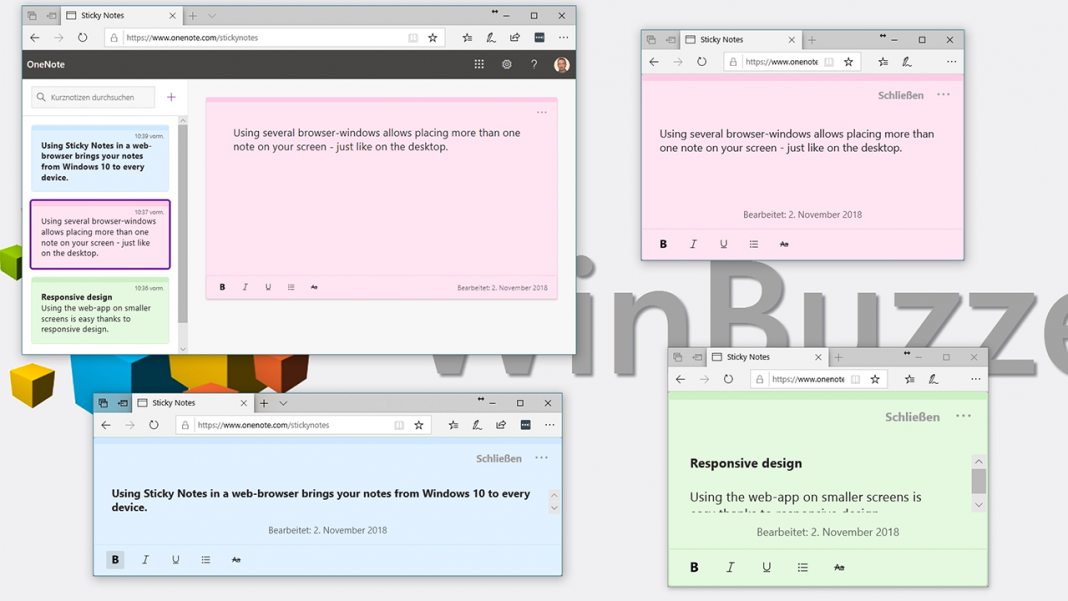
Task: Click the refresh button in the main OneNote browser window
Action: (x=82, y=37)
